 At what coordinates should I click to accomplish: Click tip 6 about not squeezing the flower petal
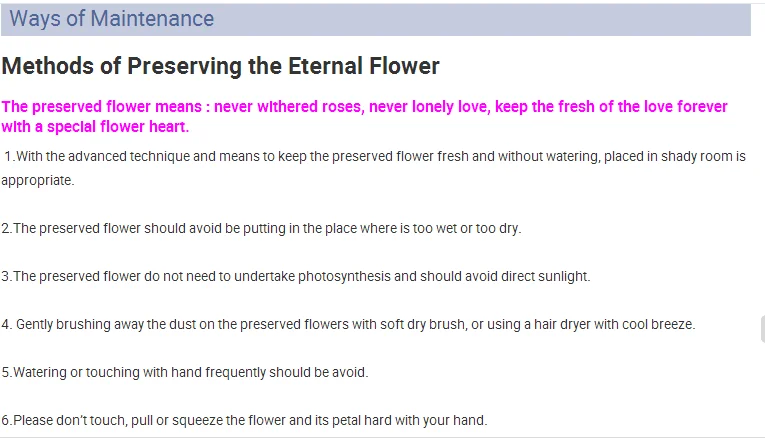(244, 420)
